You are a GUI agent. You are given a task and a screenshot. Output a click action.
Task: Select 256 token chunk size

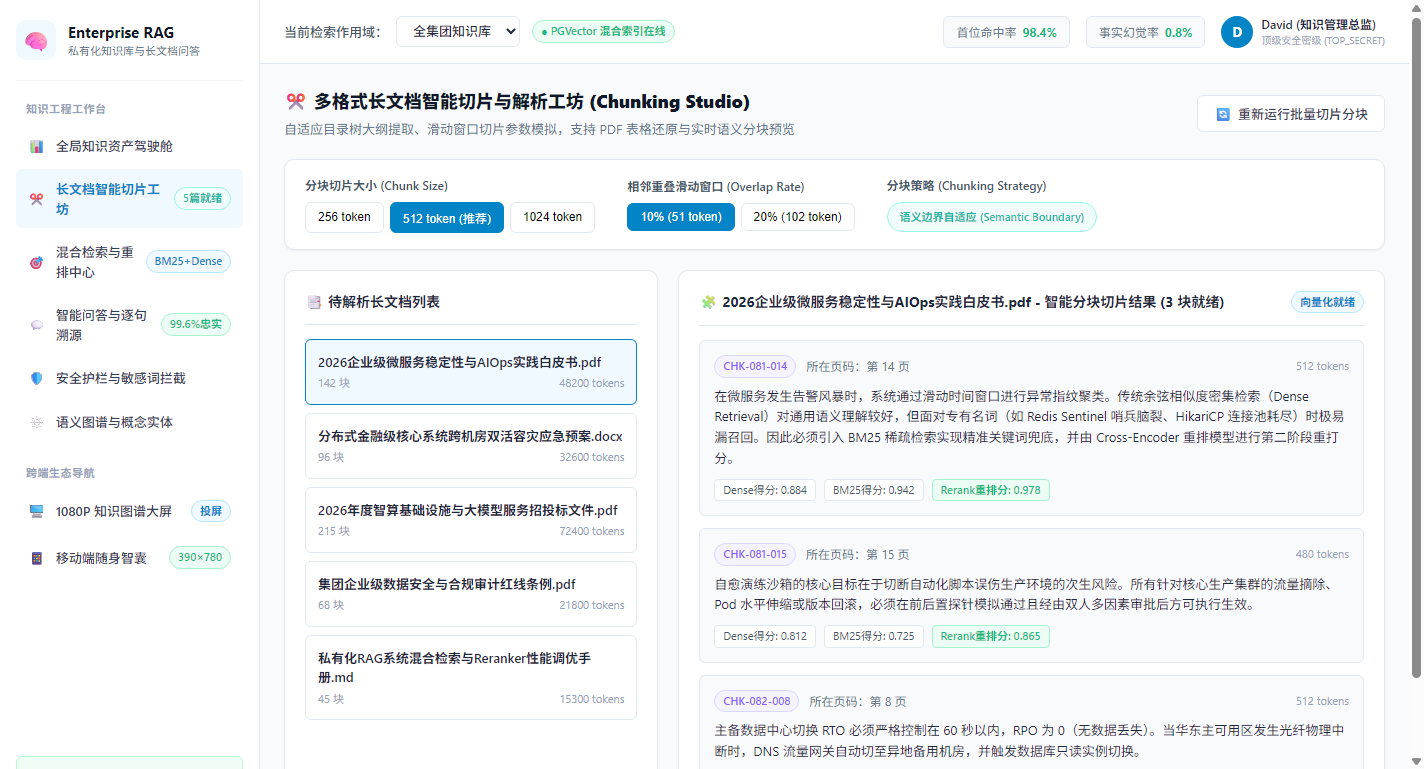344,217
